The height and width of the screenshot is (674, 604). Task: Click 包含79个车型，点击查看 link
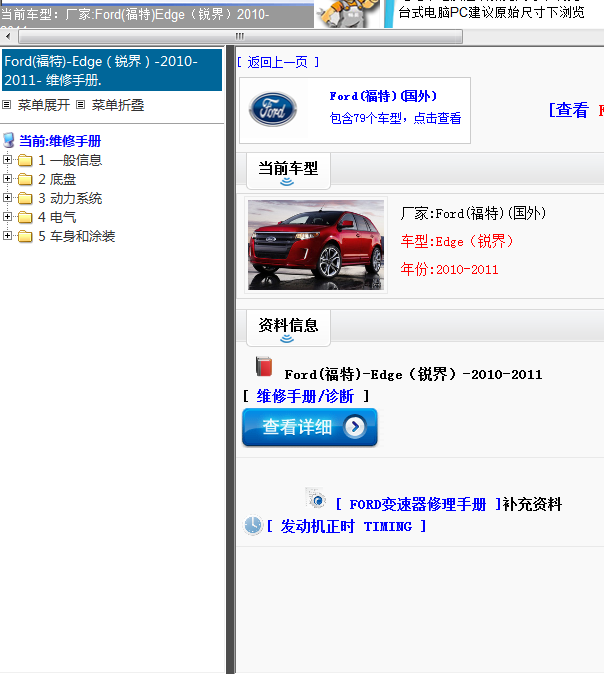click(x=395, y=118)
